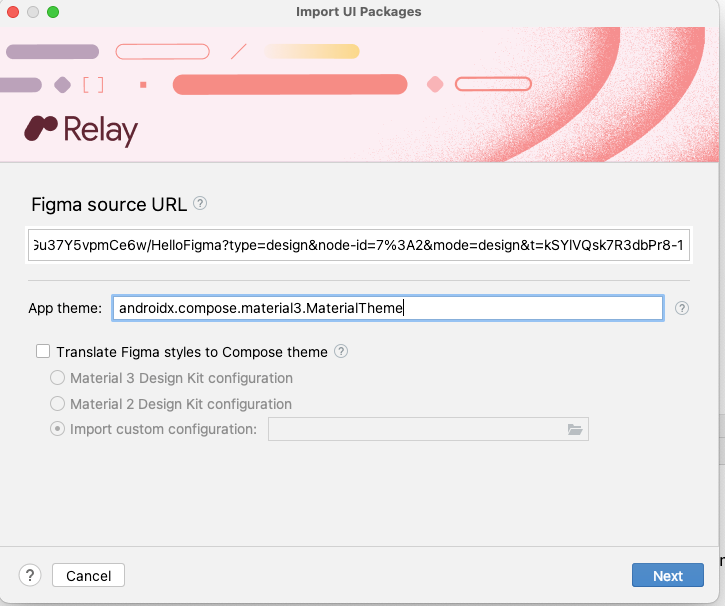The width and height of the screenshot is (725, 606).
Task: Click the Relay logo
Action: coord(81,130)
